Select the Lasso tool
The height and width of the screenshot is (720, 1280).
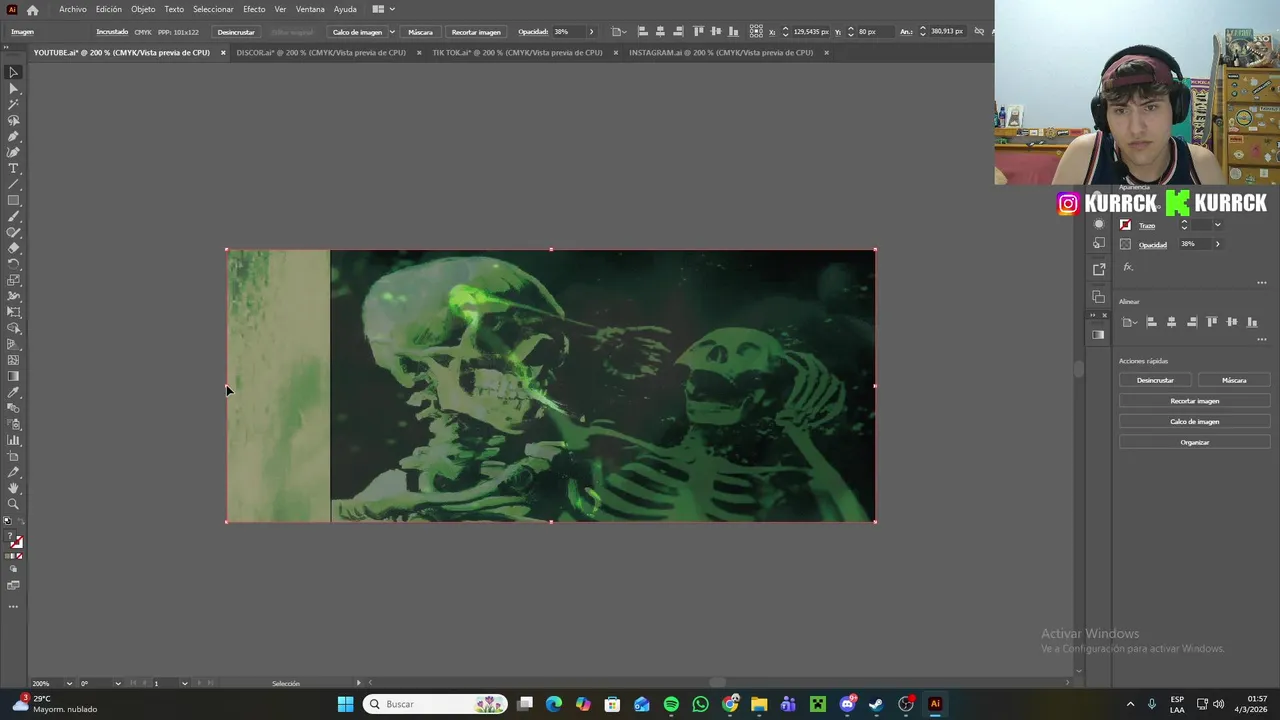(x=13, y=120)
